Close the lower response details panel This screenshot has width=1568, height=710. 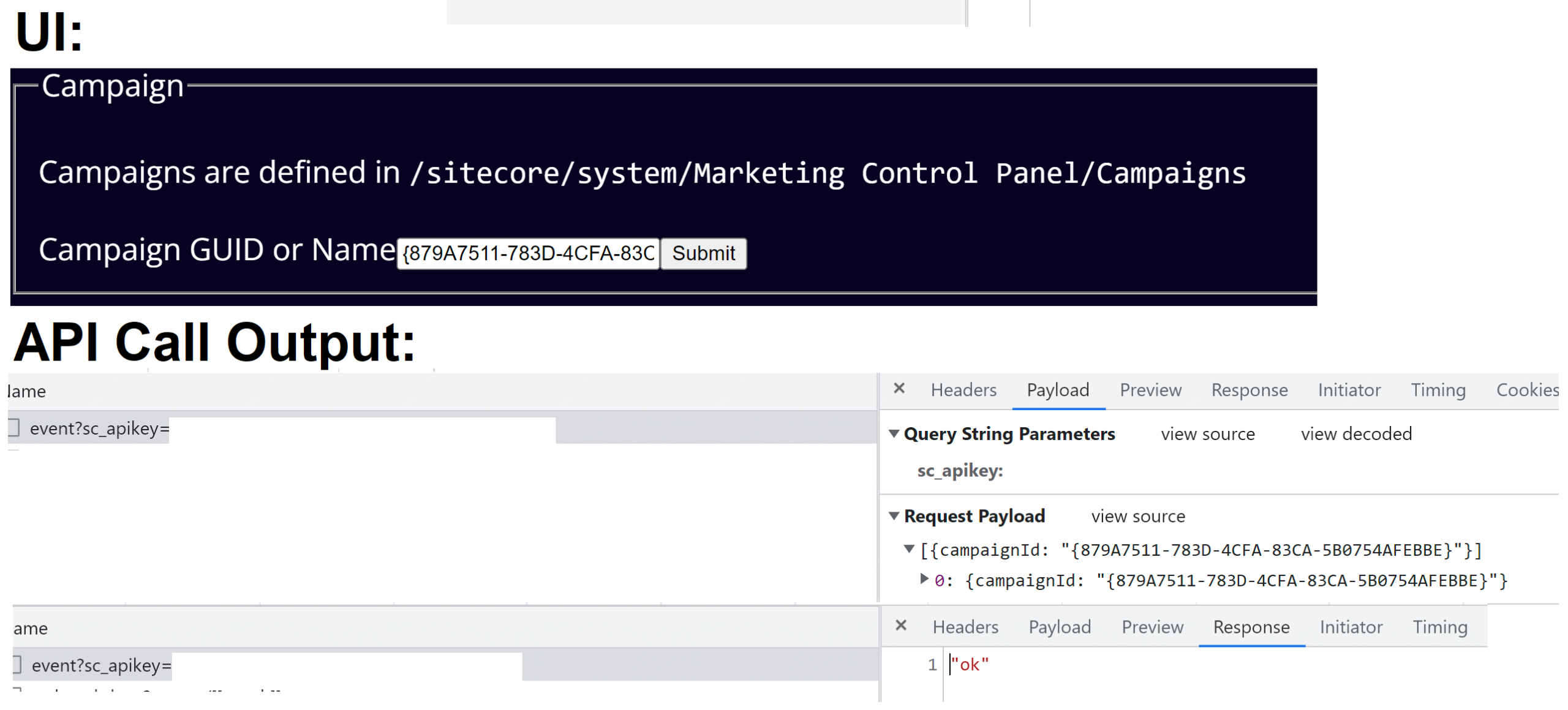pyautogui.click(x=900, y=626)
